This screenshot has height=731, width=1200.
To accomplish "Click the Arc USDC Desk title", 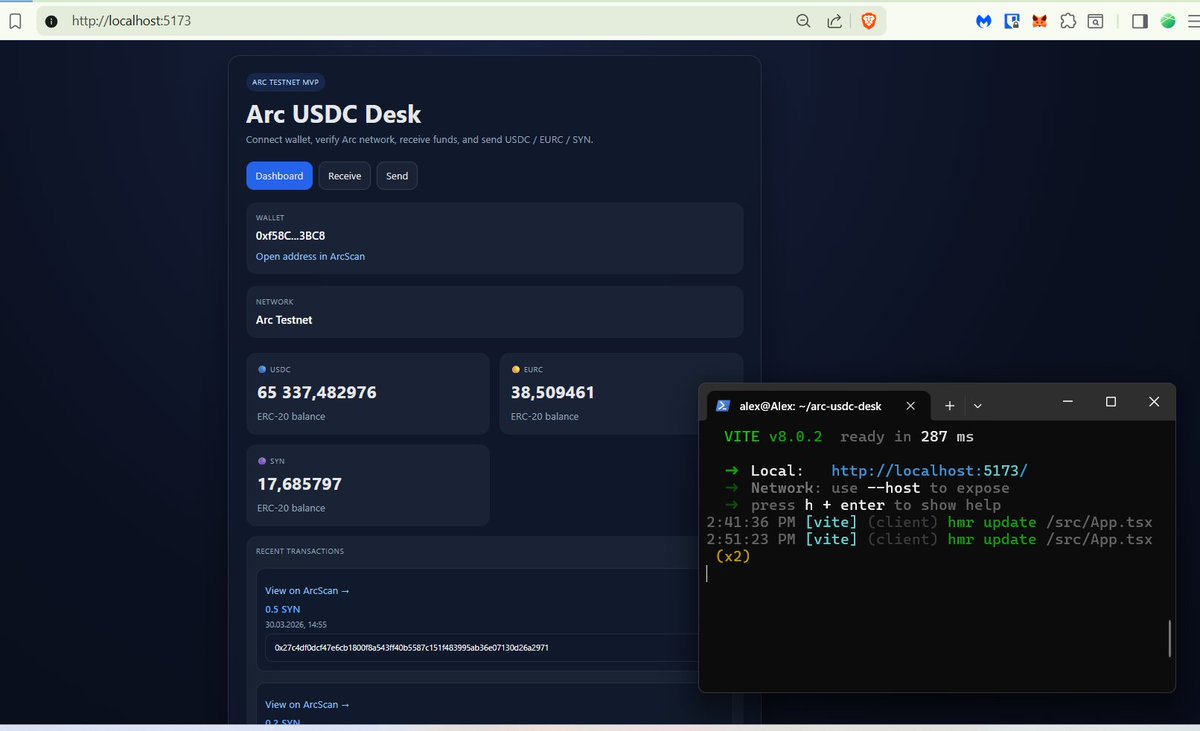I will click(x=333, y=114).
